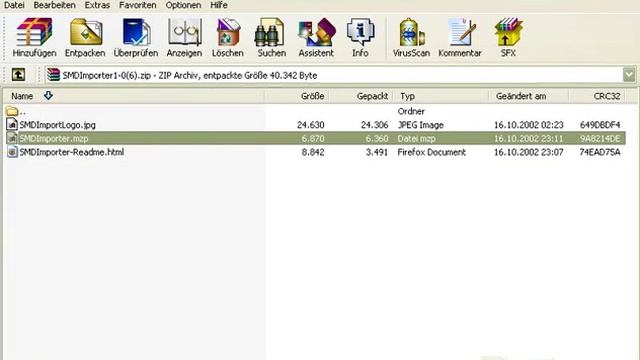The width and height of the screenshot is (640, 360).
Task: Open the Optionen menu
Action: (x=183, y=5)
